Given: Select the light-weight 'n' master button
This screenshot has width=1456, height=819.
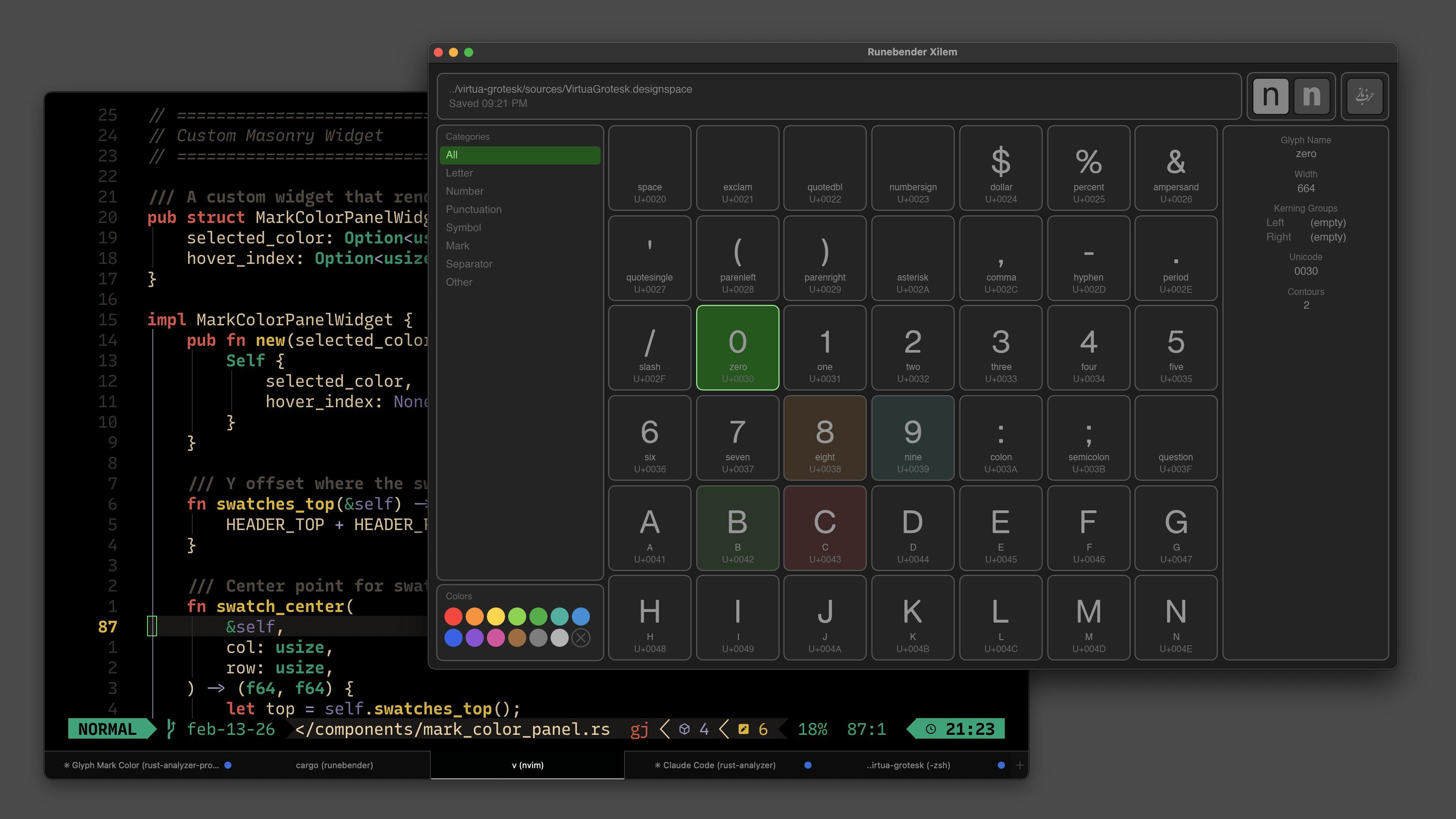Looking at the screenshot, I should click(x=1270, y=96).
